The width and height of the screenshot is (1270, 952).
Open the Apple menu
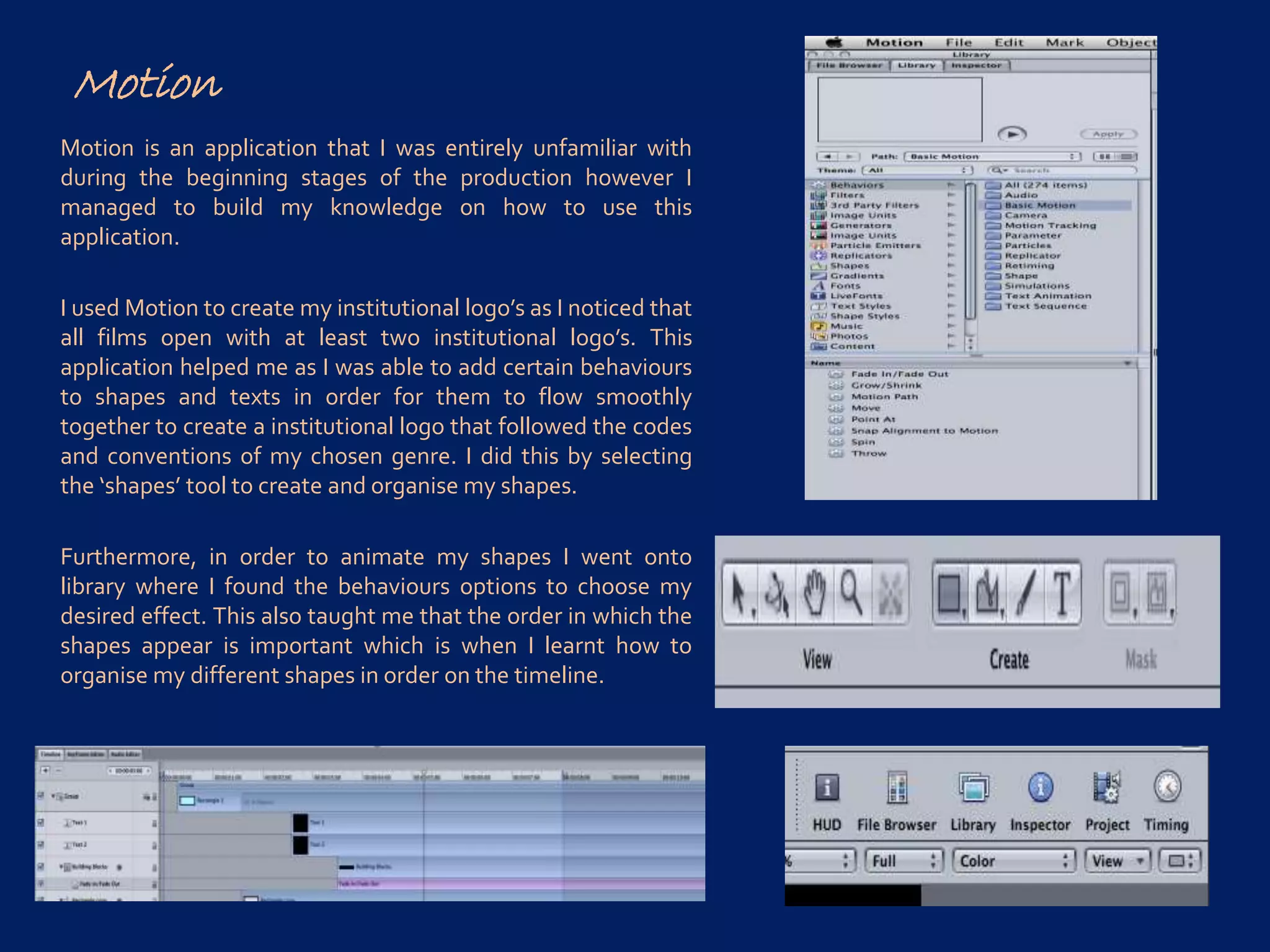pyautogui.click(x=835, y=42)
